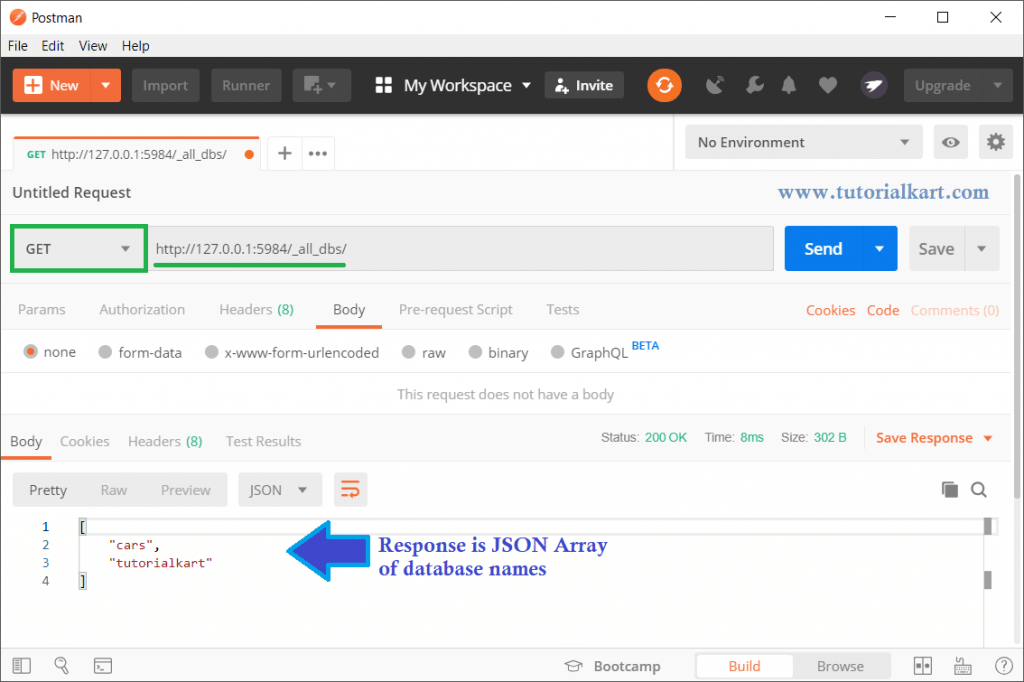Click the sync icon in the header

664,85
